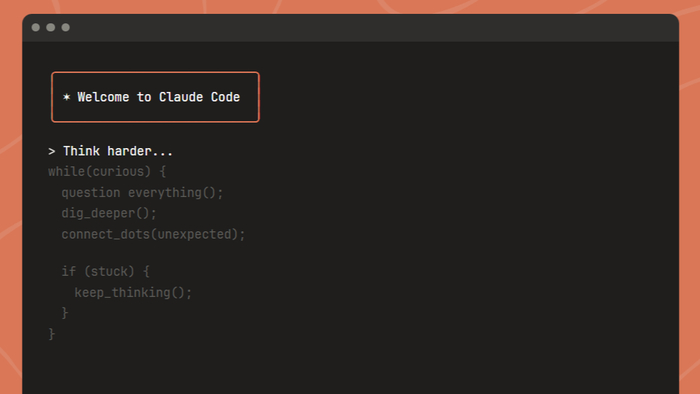Click the final outer closing brace
Screen dimensions: 700x394
point(51,334)
